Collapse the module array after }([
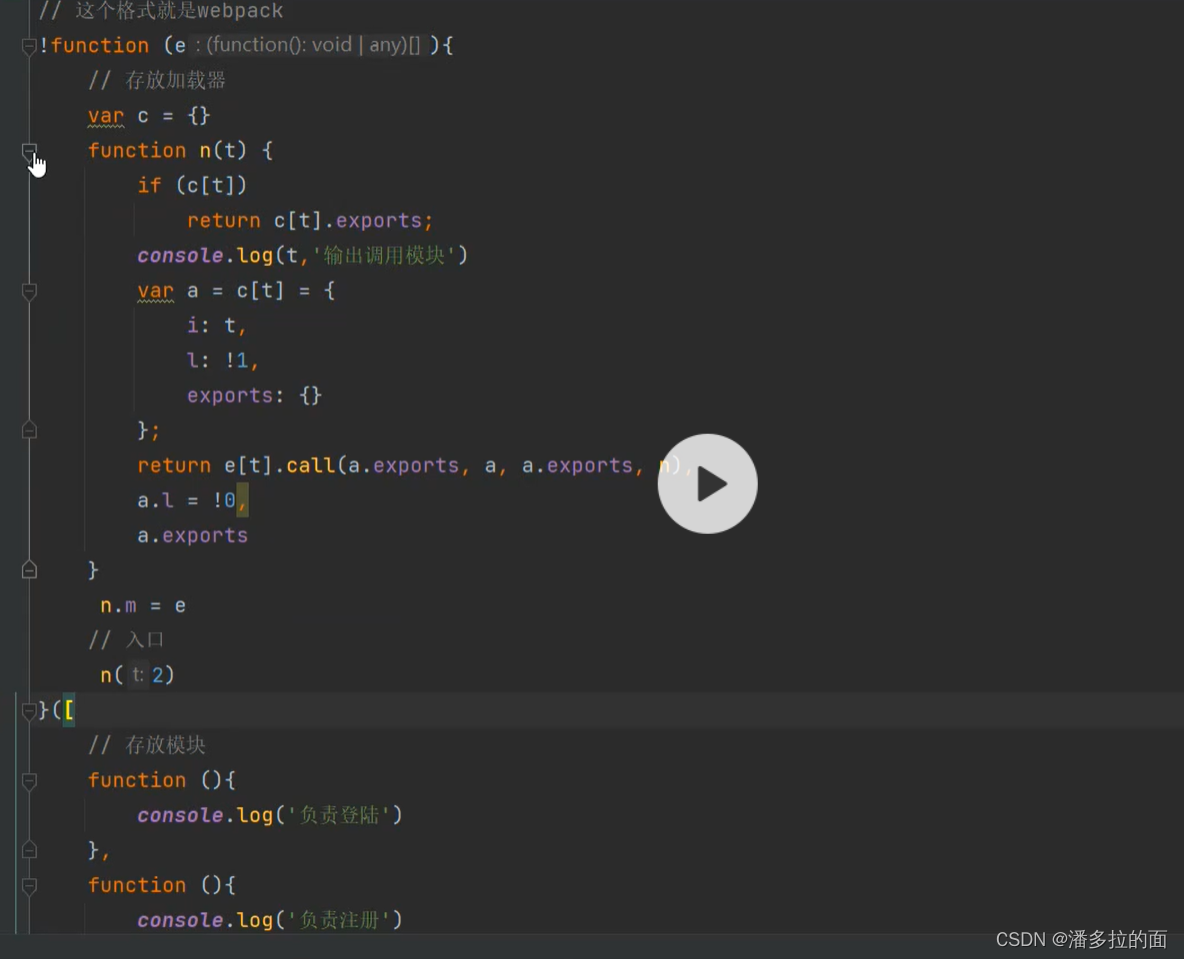The image size is (1184, 959). click(28, 711)
